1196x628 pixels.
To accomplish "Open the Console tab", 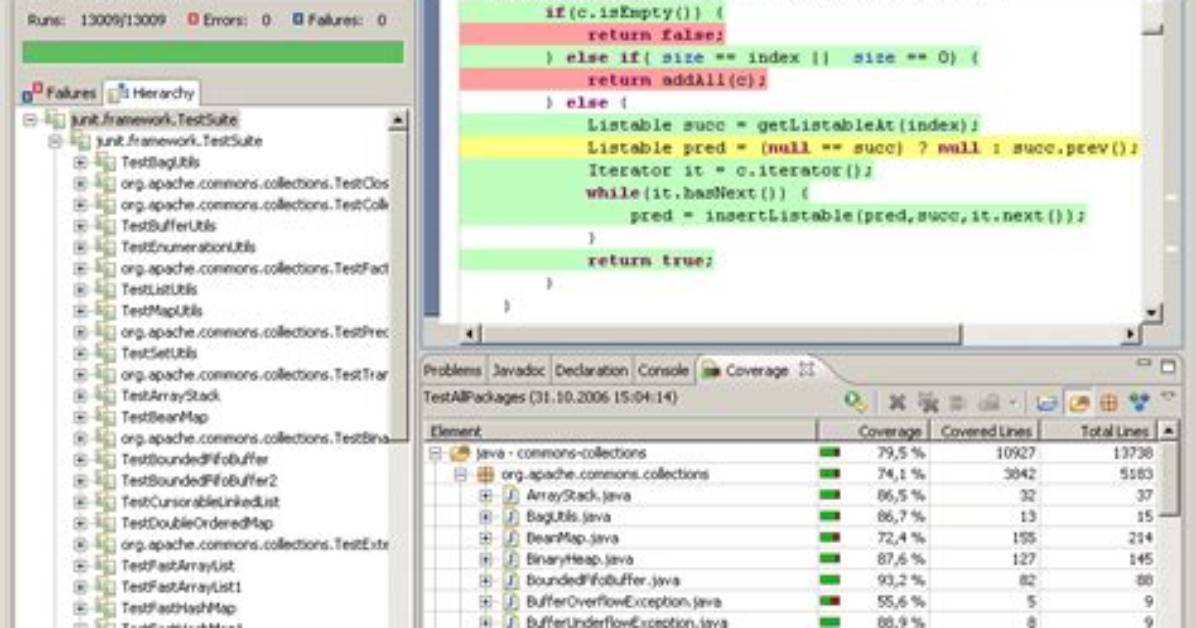I will click(x=663, y=371).
